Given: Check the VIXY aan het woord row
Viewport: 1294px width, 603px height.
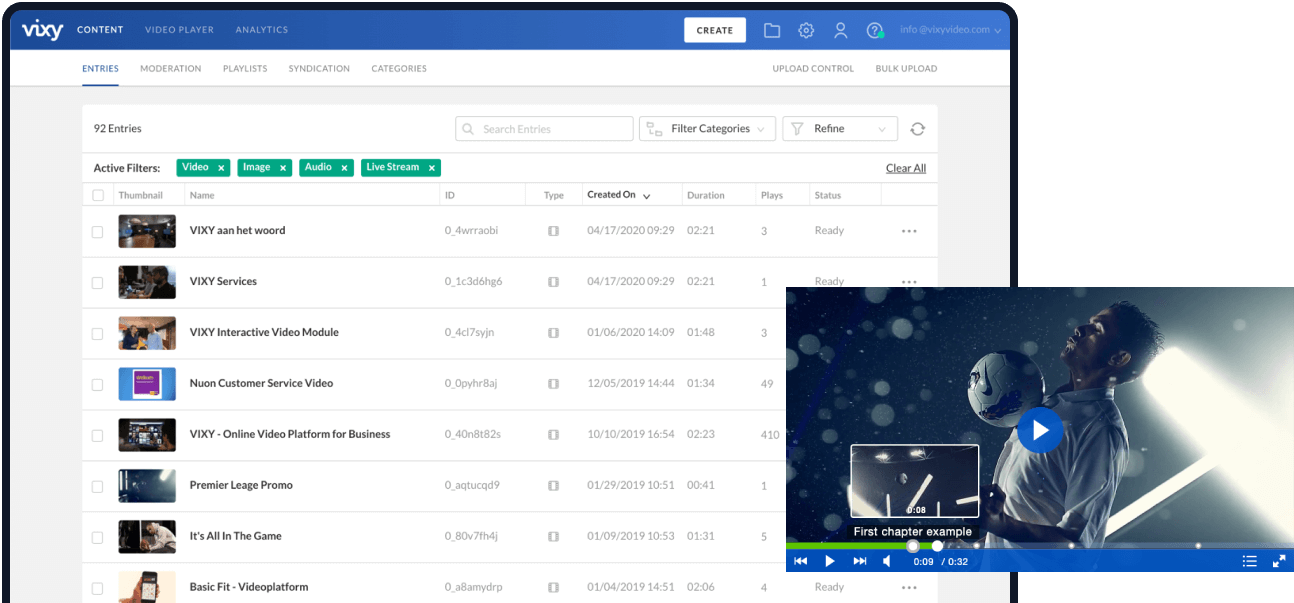Looking at the screenshot, I should pyautogui.click(x=98, y=232).
